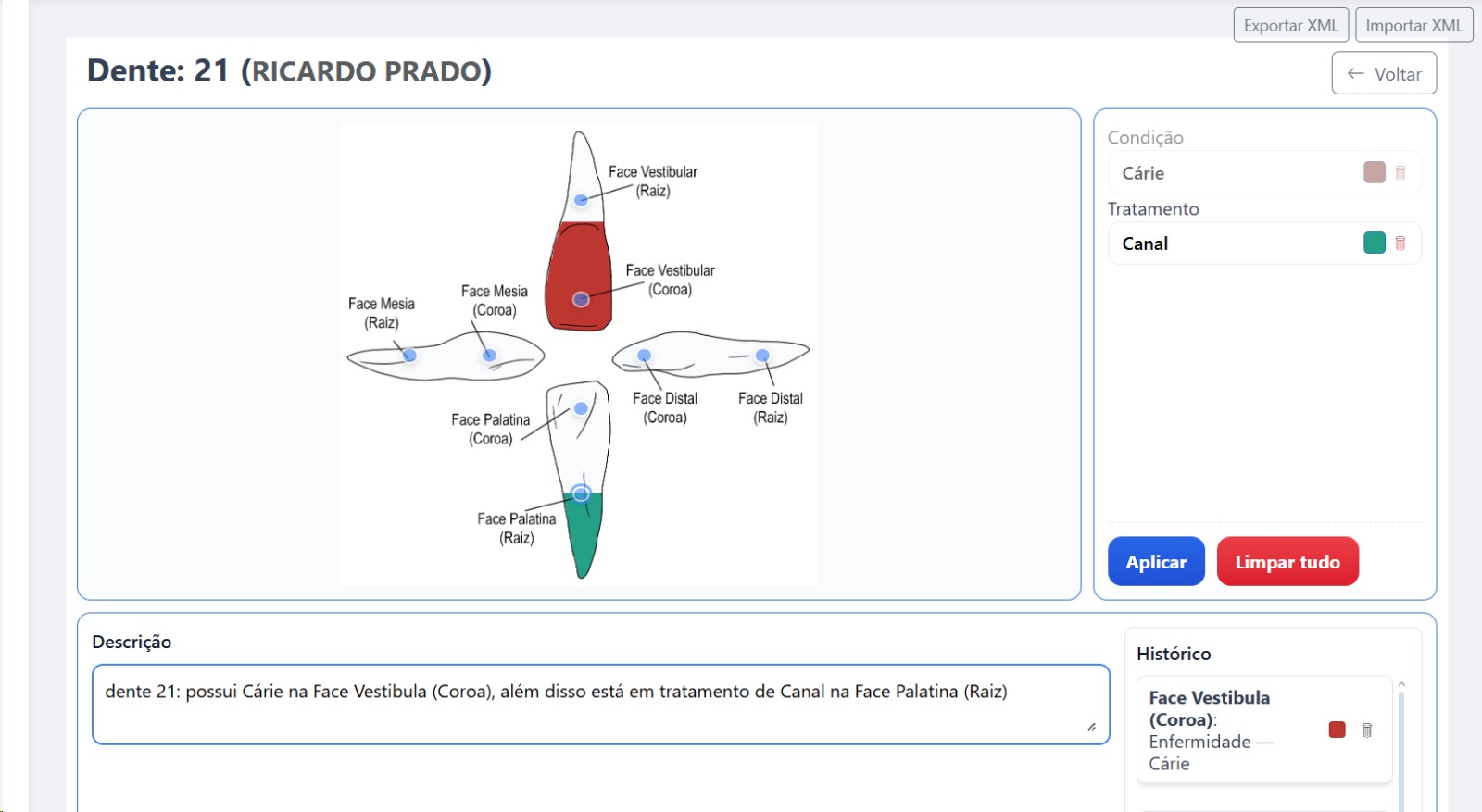Choose the Cárie condition option
Screen dimensions: 1482x812
coord(1232,173)
